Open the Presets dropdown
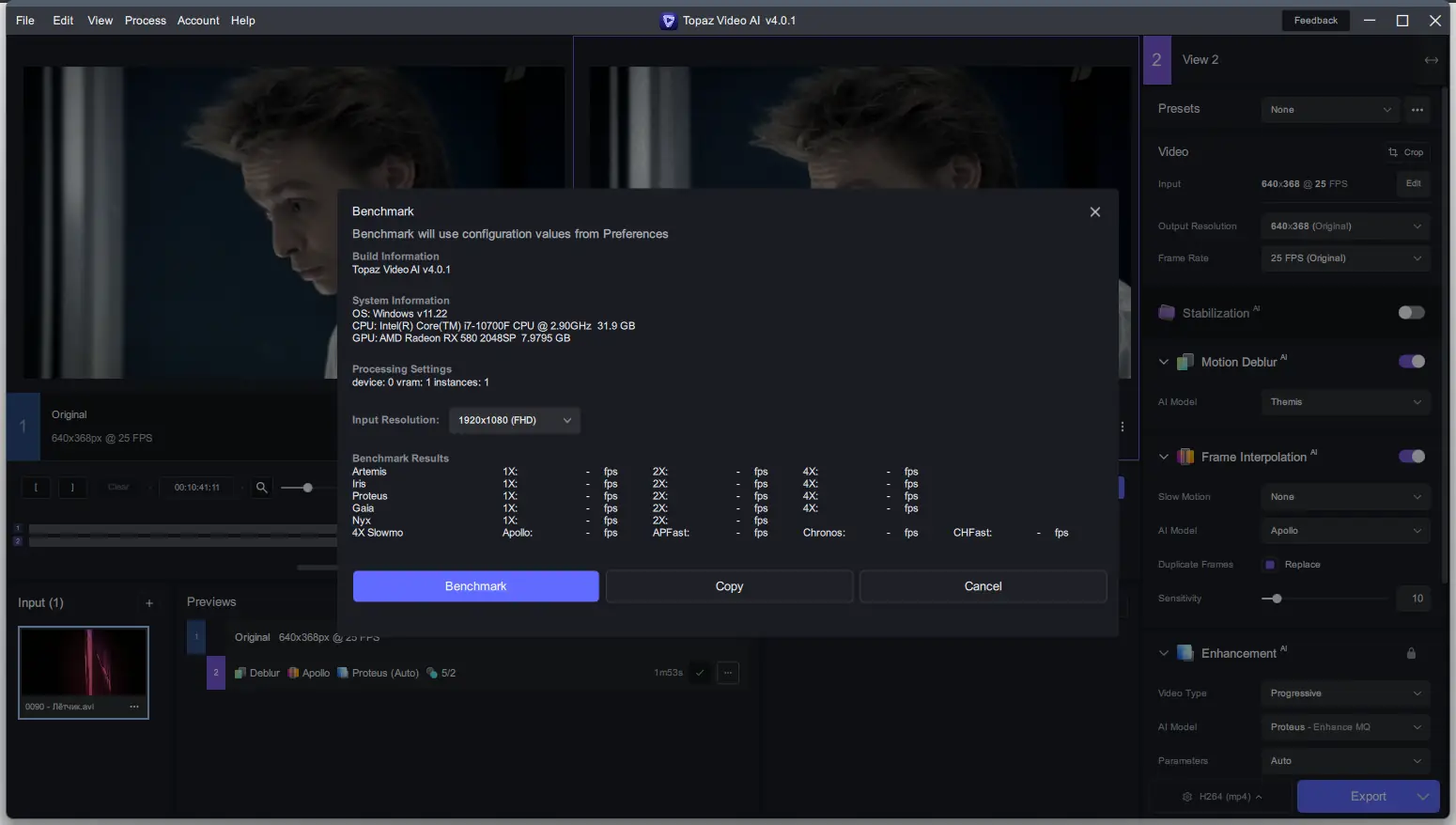 tap(1330, 110)
